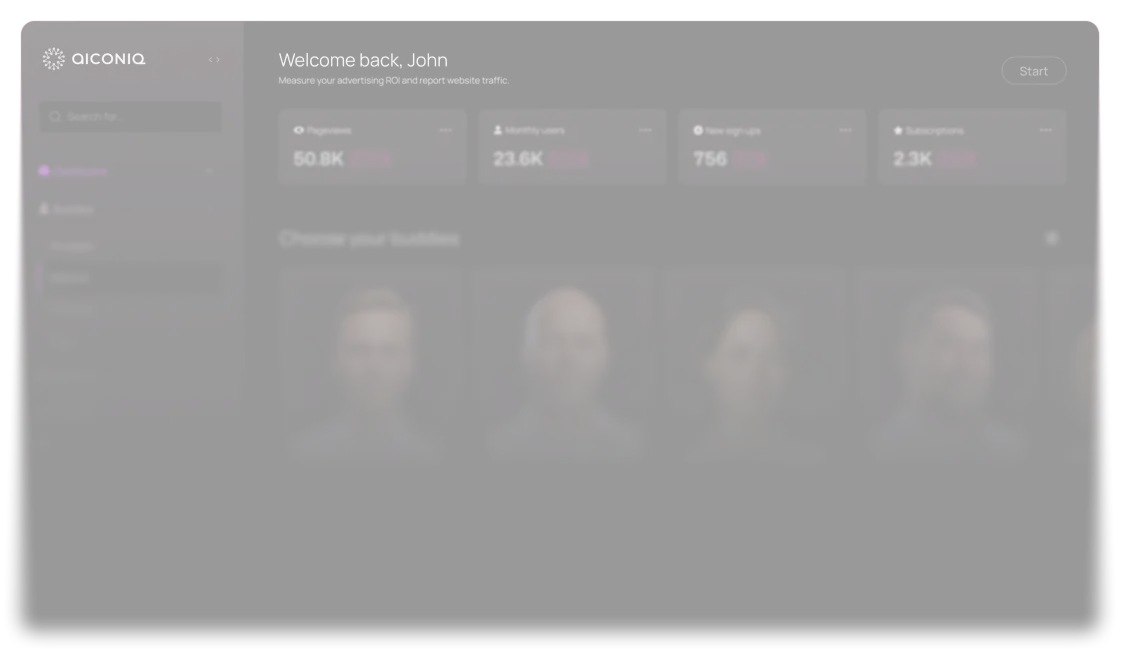
Task: Select the bald buddy's portrait thumbnail
Action: 565,365
